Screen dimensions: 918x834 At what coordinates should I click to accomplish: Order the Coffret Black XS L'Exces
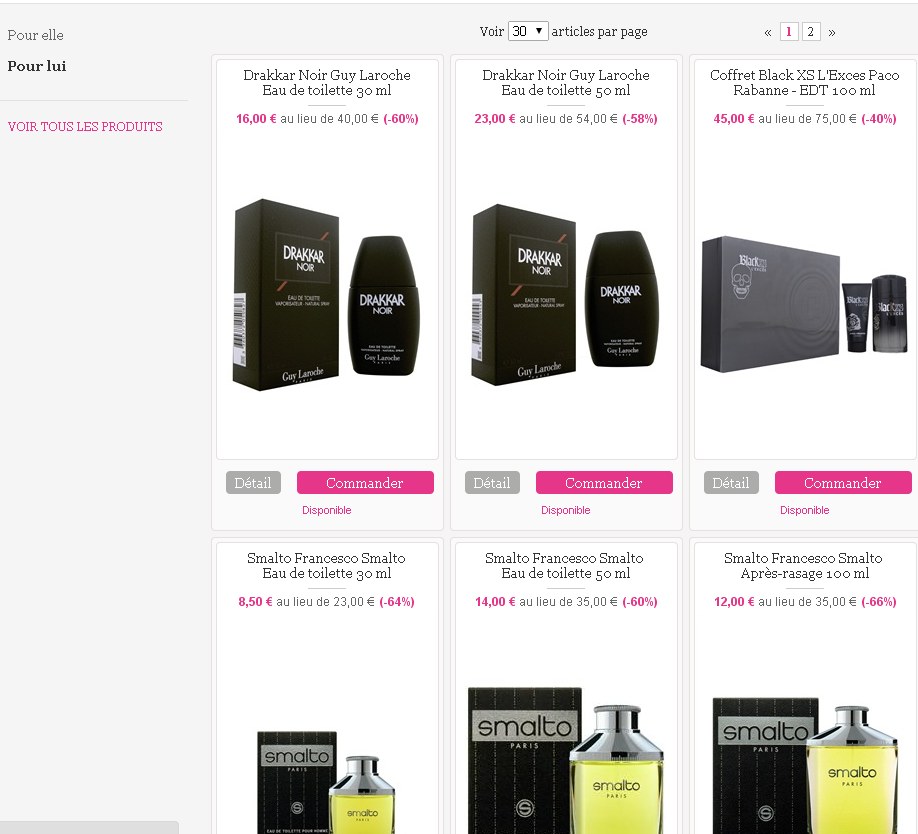click(x=843, y=482)
